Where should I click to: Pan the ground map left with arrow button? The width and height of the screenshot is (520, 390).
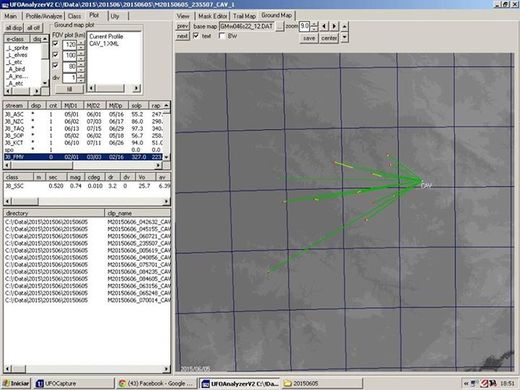(324, 26)
